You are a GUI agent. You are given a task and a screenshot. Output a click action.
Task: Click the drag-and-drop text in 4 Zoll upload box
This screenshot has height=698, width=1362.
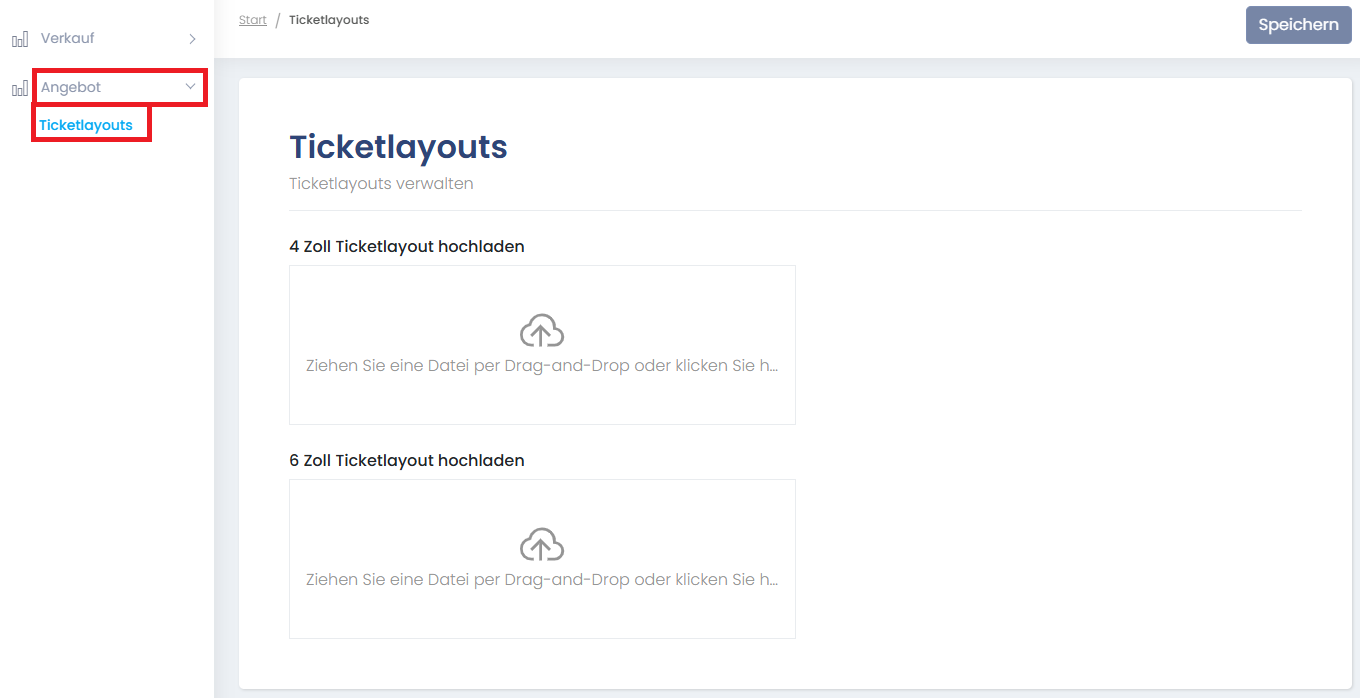point(541,366)
